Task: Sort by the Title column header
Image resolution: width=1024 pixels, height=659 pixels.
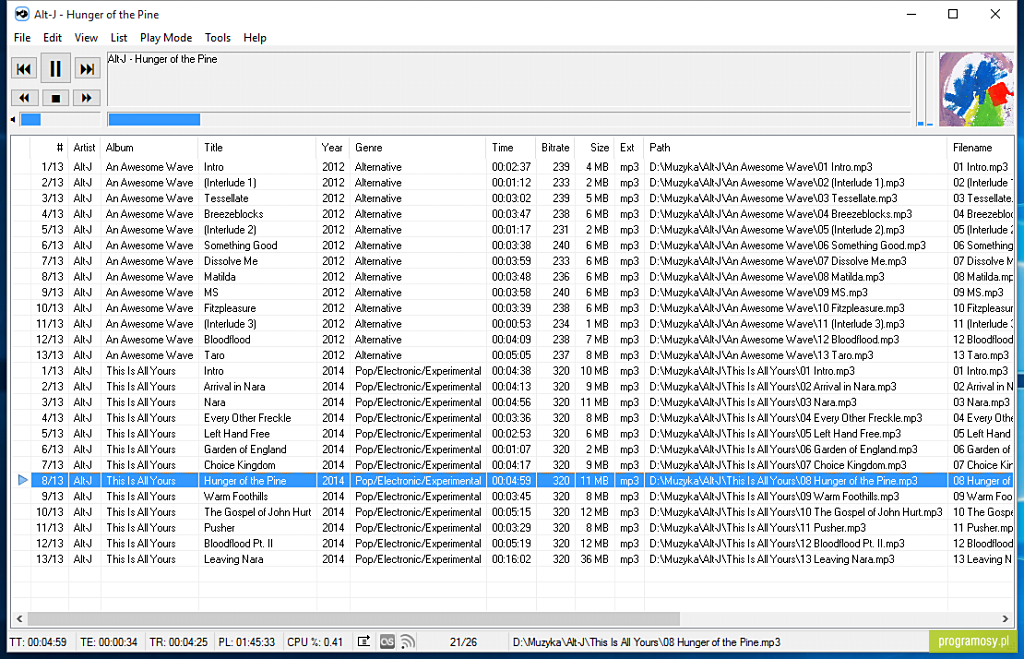Action: click(x=257, y=148)
